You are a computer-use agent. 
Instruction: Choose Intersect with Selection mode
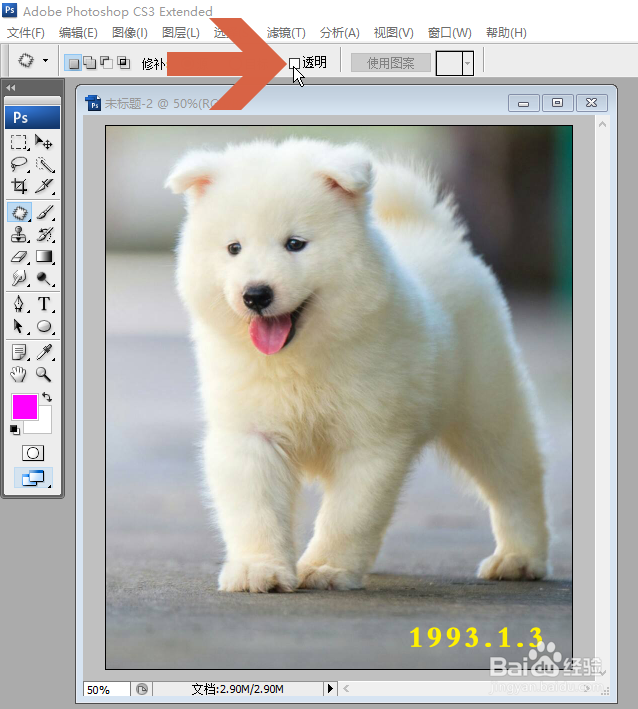(x=123, y=63)
